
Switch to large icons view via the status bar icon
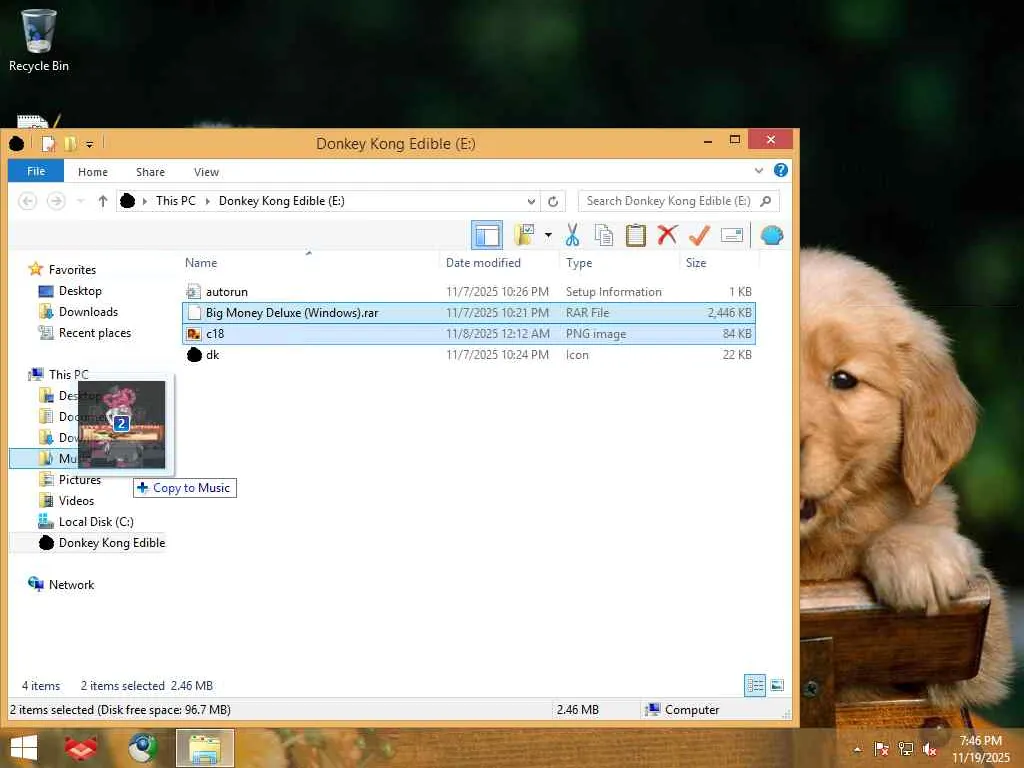pos(777,685)
